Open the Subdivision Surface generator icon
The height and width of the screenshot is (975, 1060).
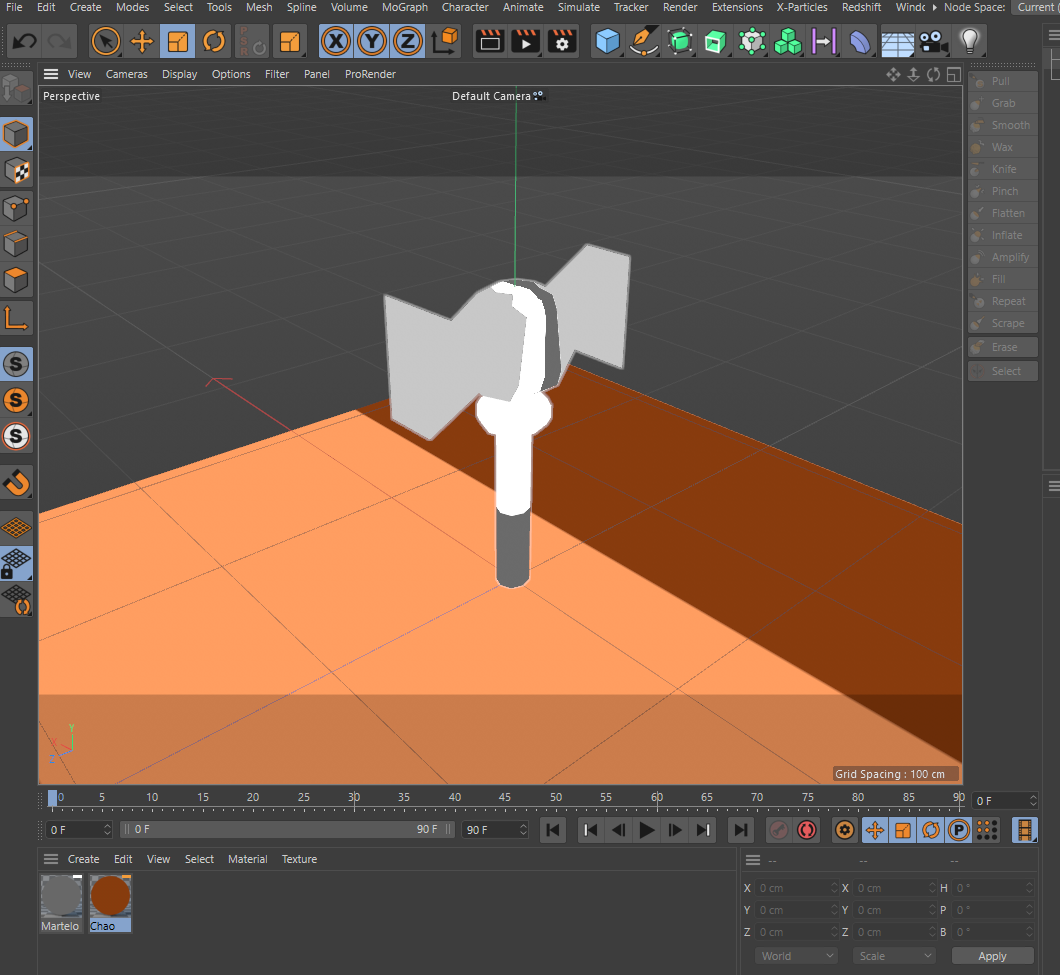click(680, 41)
